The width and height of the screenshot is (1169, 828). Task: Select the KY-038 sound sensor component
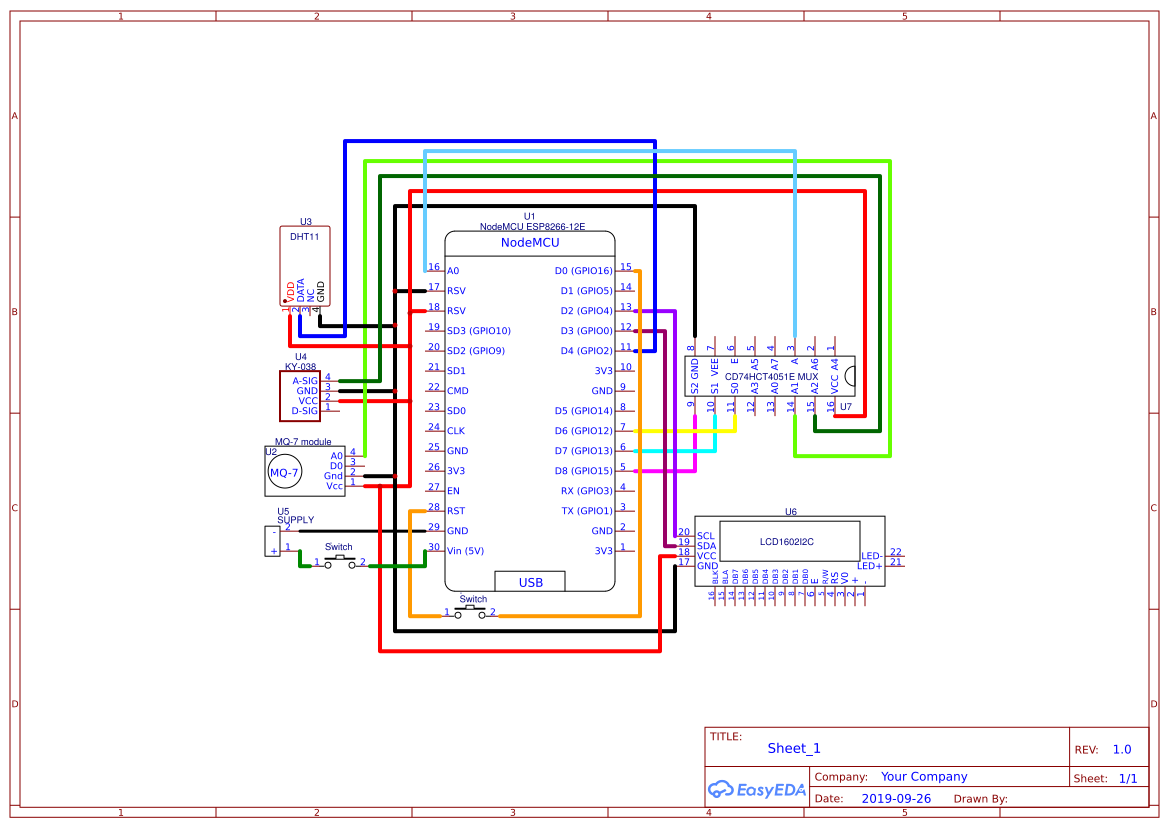coord(299,395)
